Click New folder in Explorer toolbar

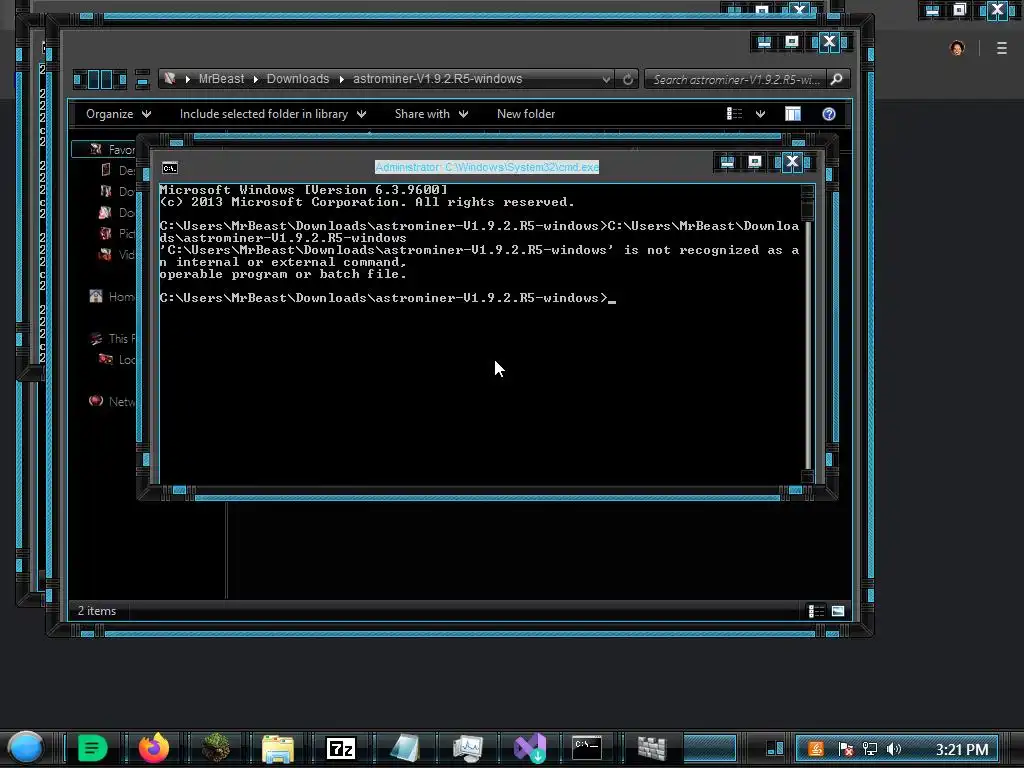click(526, 114)
